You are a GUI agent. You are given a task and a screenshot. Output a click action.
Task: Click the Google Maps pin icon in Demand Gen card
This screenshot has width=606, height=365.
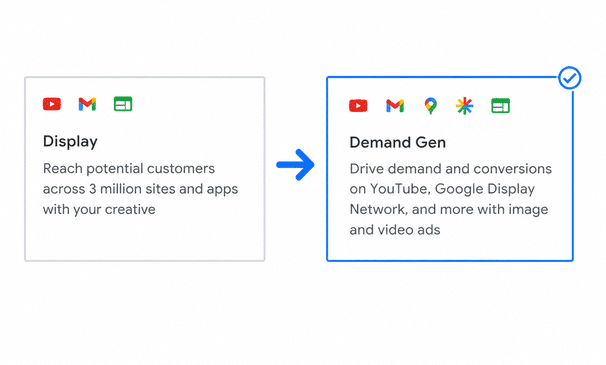(x=431, y=106)
